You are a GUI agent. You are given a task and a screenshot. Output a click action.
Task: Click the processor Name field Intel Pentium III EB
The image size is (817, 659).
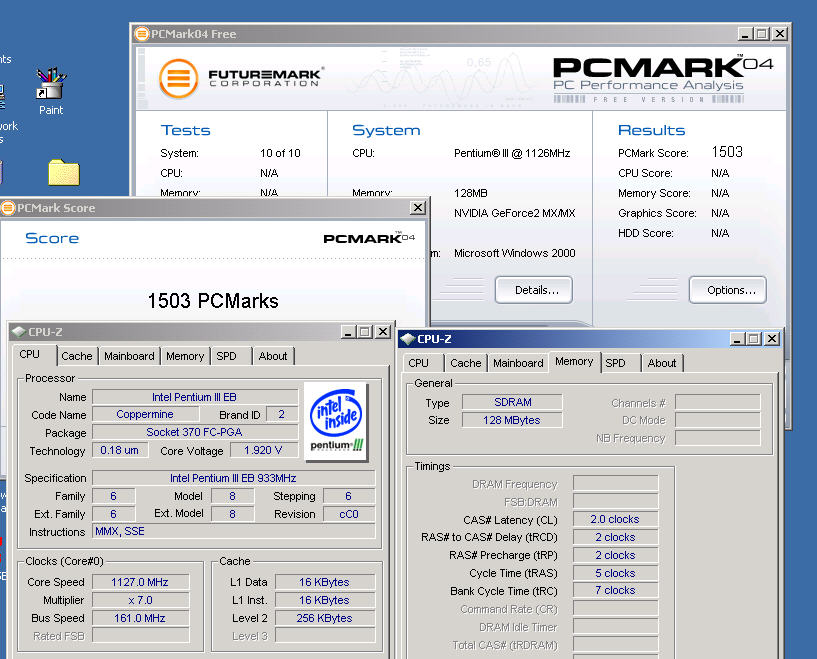(194, 397)
